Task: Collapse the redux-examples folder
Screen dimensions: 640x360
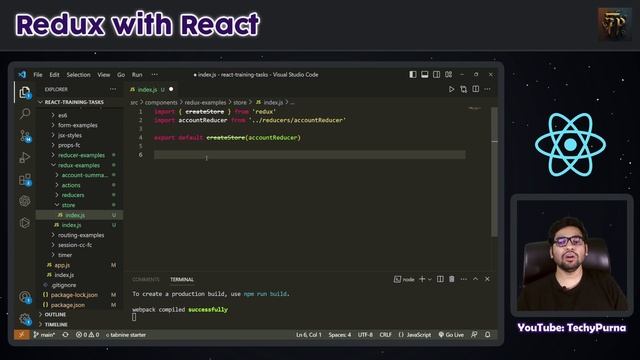Action: click(79, 165)
